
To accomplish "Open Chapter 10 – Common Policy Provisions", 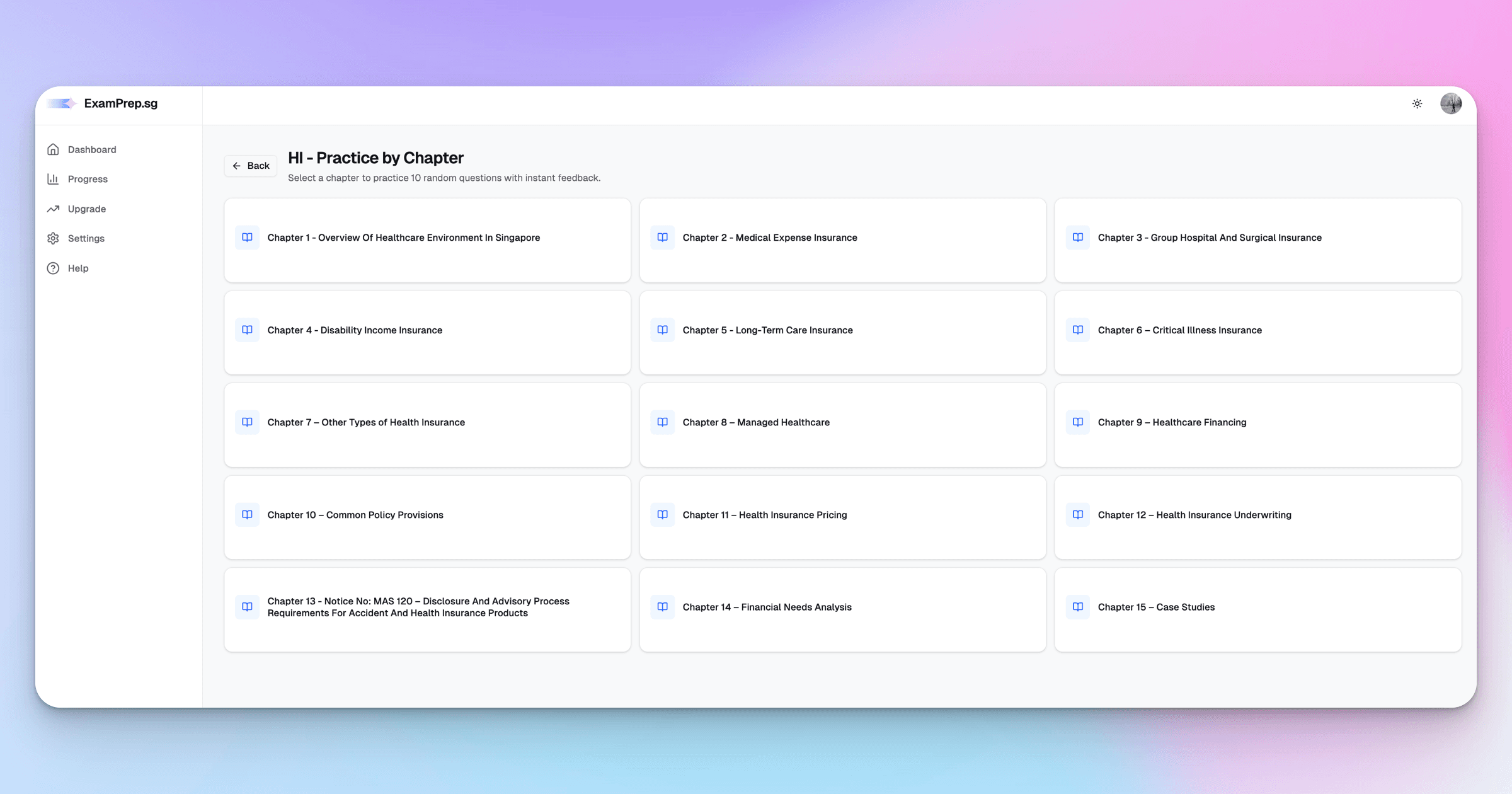I will coord(355,515).
